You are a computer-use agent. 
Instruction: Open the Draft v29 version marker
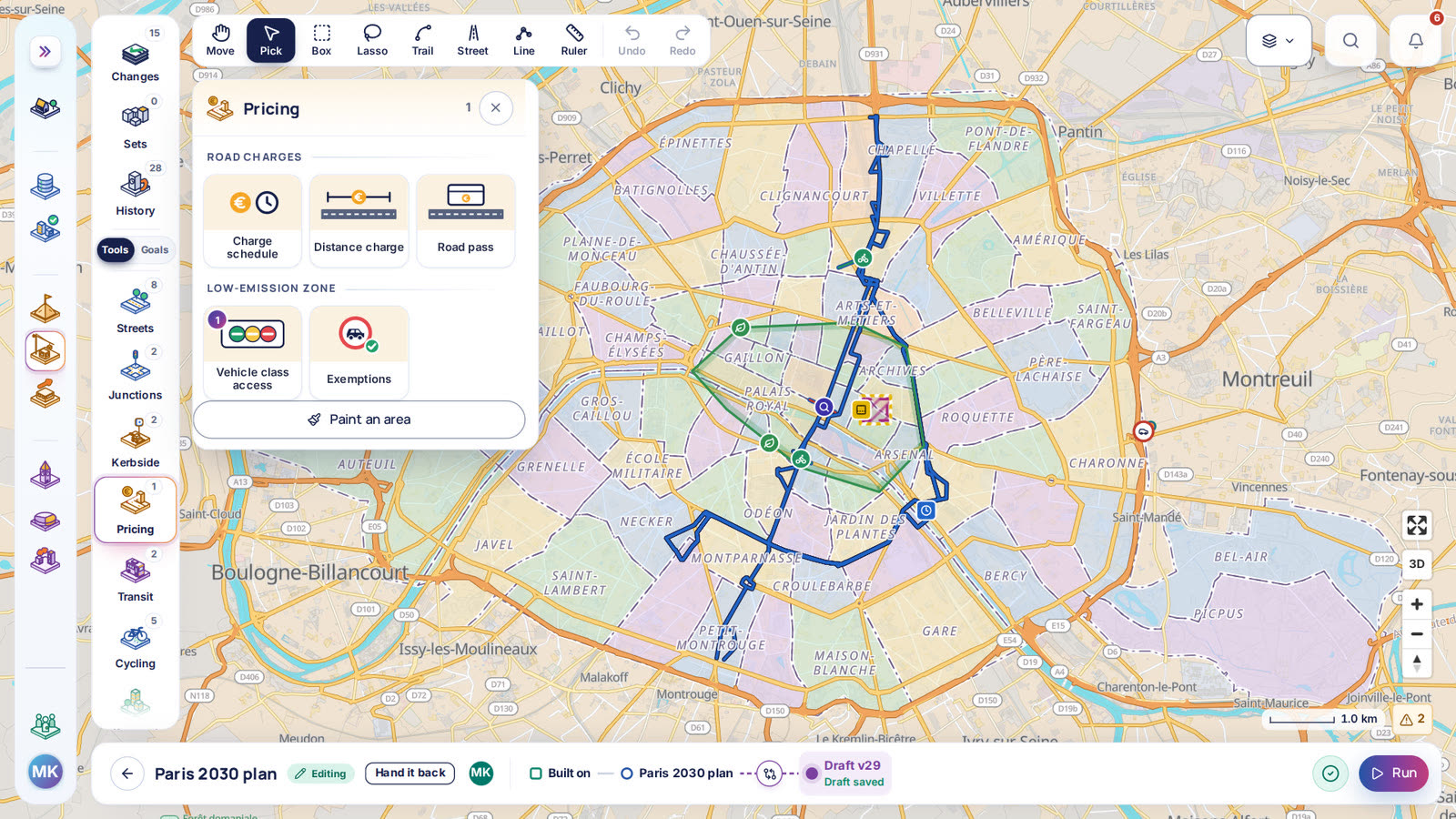click(845, 773)
